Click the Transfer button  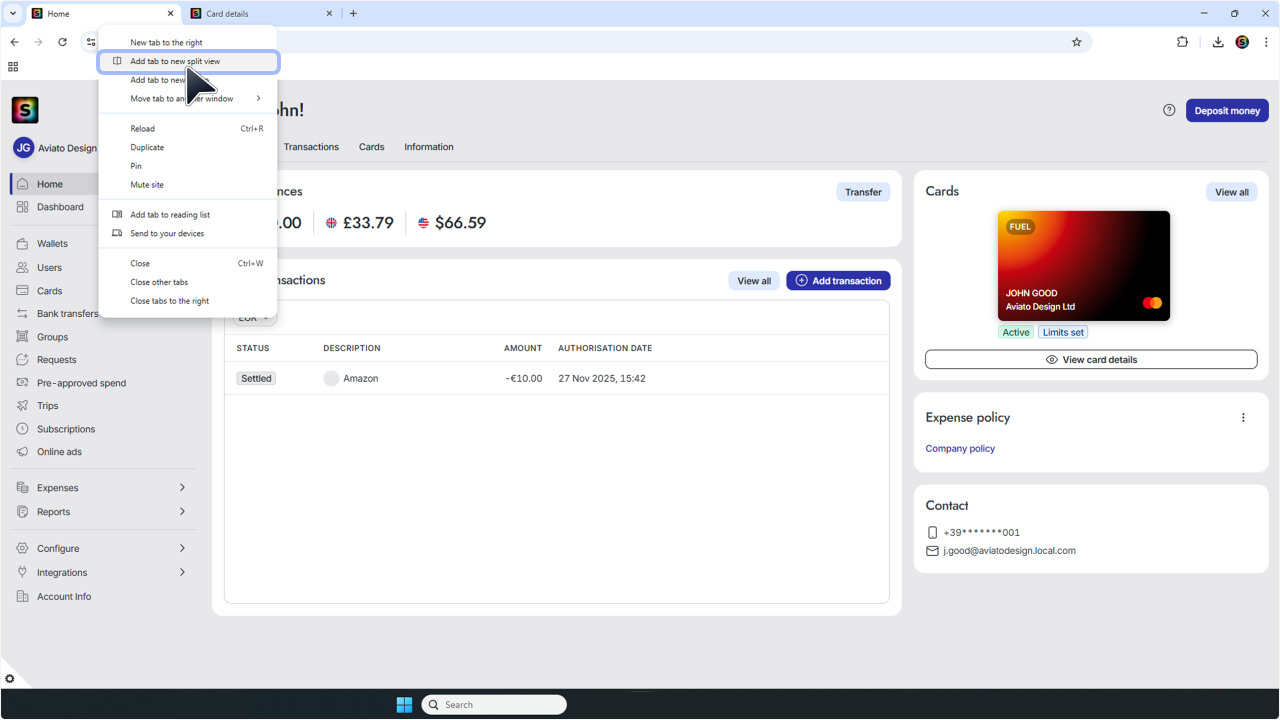(863, 192)
